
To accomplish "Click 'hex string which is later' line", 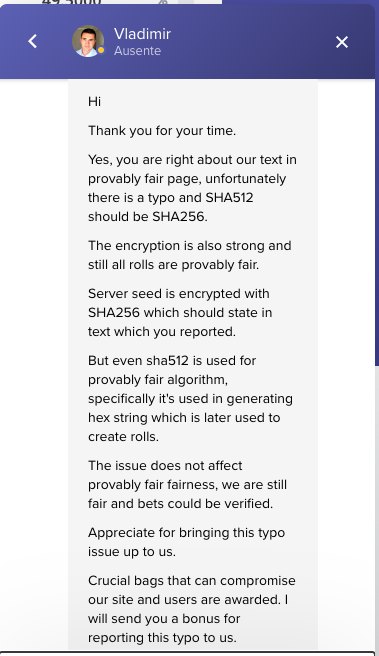I will pos(184,418).
